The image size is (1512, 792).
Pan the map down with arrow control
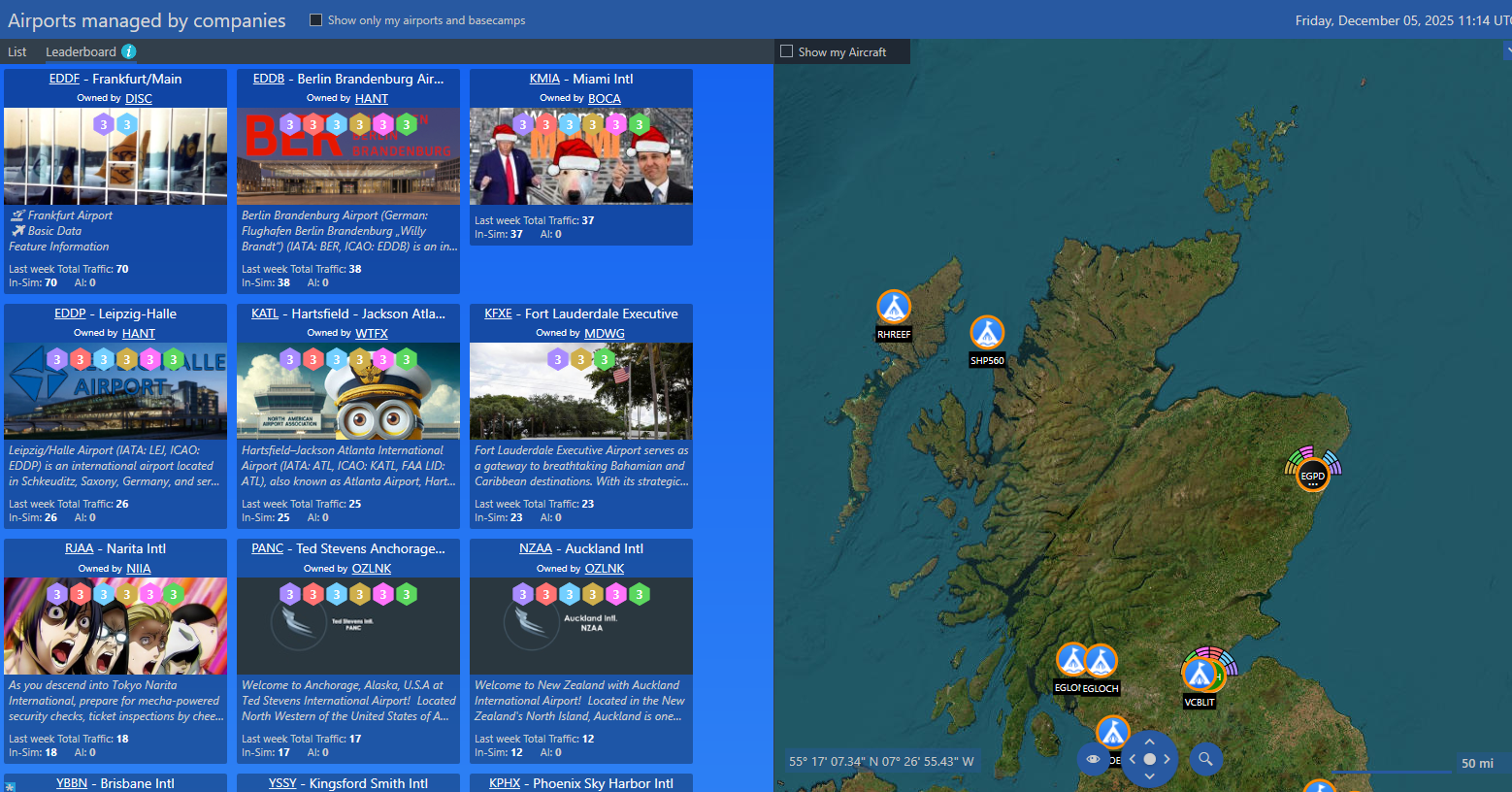click(x=1150, y=776)
